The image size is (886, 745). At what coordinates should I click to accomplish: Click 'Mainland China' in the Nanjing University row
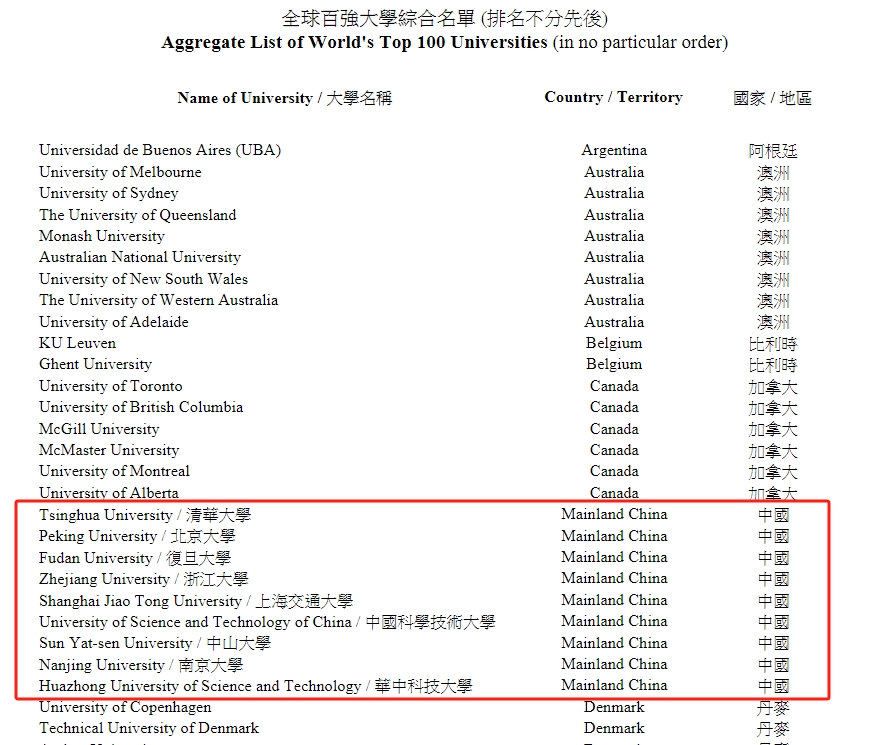pyautogui.click(x=614, y=664)
